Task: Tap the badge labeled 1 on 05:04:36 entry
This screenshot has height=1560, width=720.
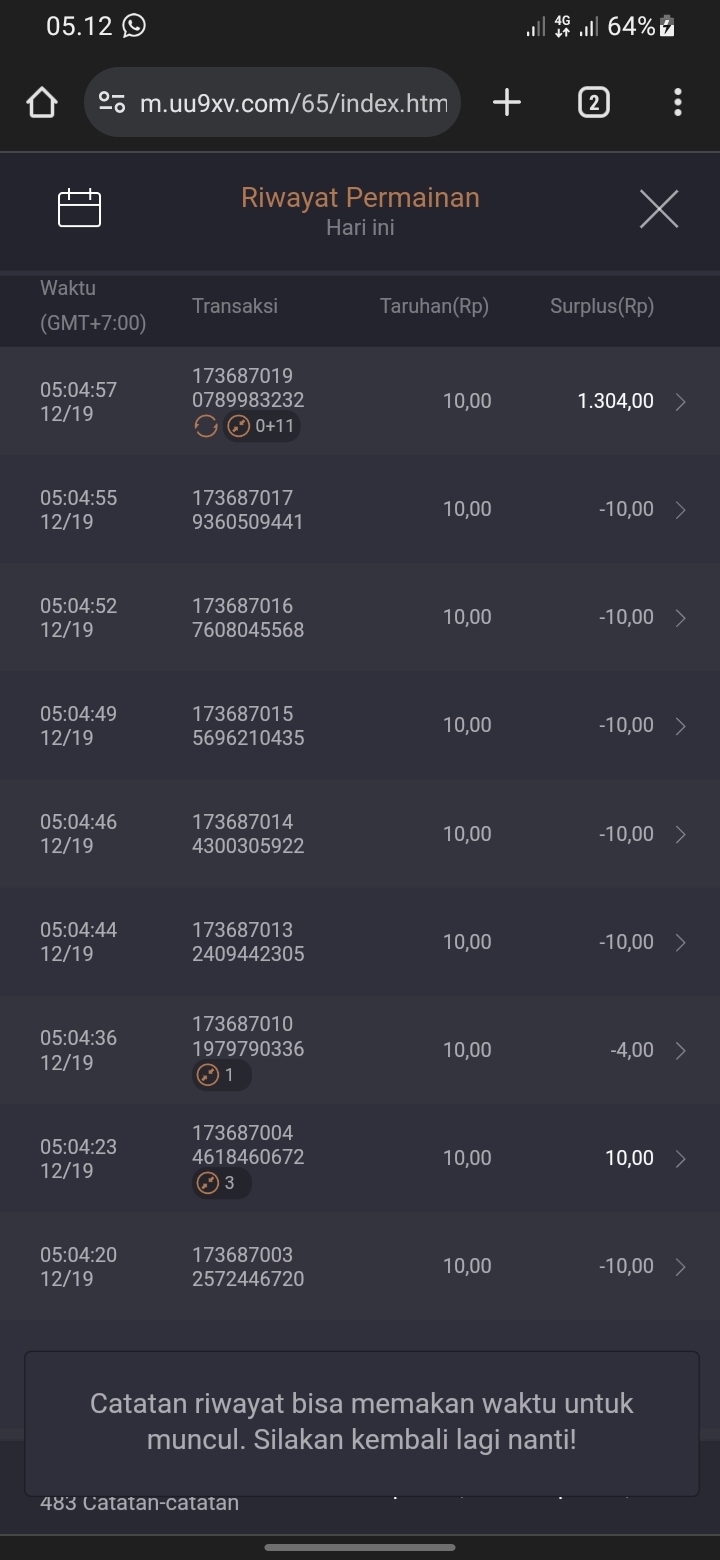Action: [x=221, y=1075]
